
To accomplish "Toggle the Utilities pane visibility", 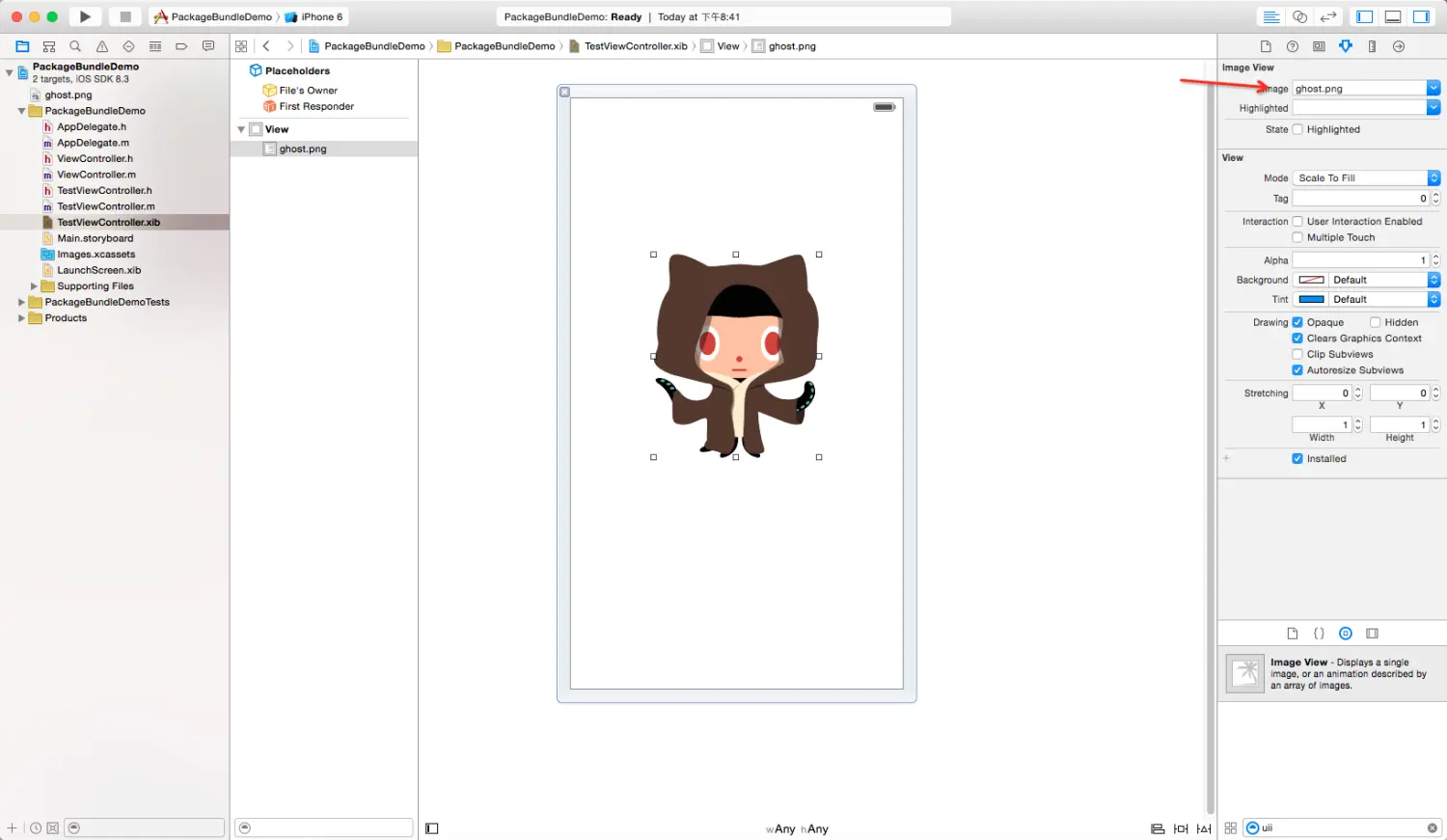I will point(1421,16).
